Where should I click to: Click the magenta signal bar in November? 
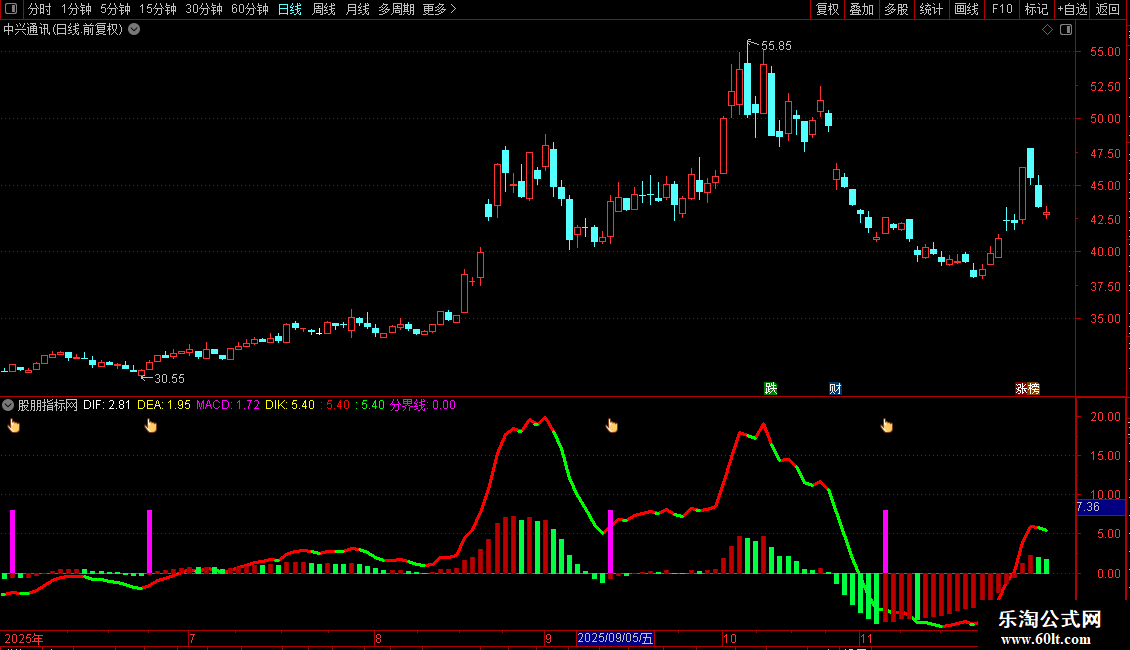pyautogui.click(x=886, y=542)
